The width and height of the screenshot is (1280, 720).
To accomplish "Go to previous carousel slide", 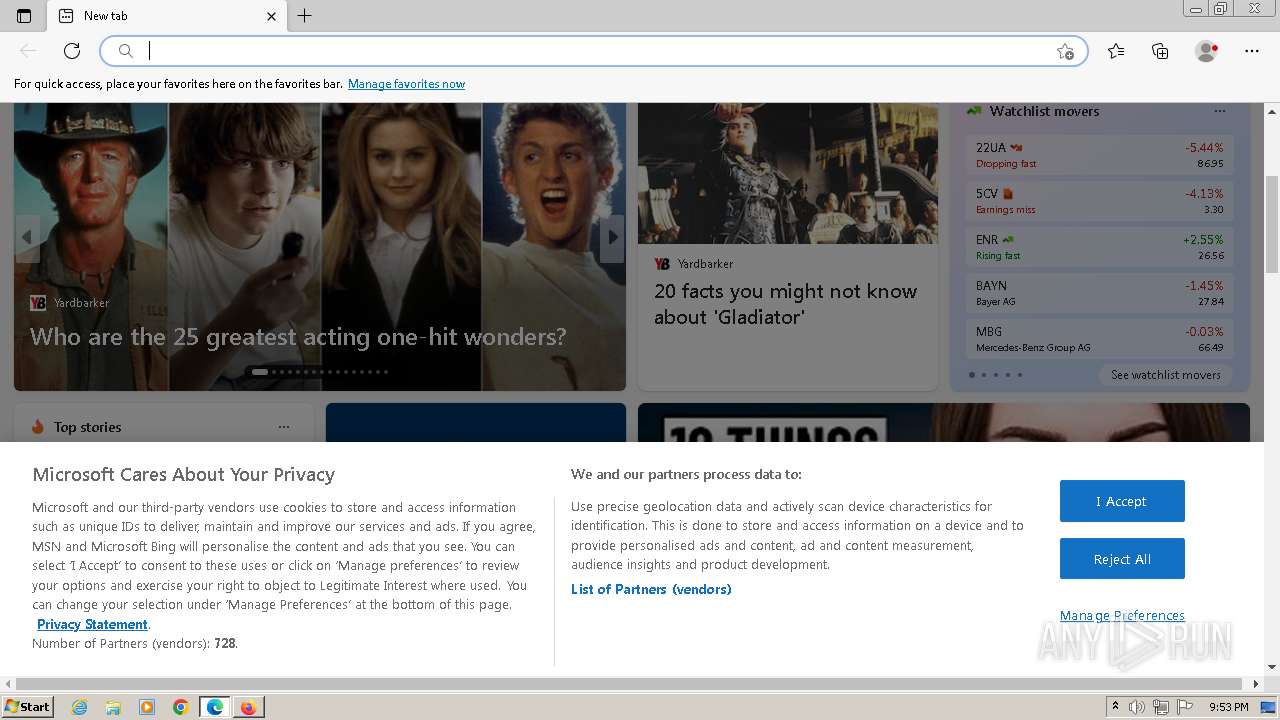I will (x=27, y=238).
